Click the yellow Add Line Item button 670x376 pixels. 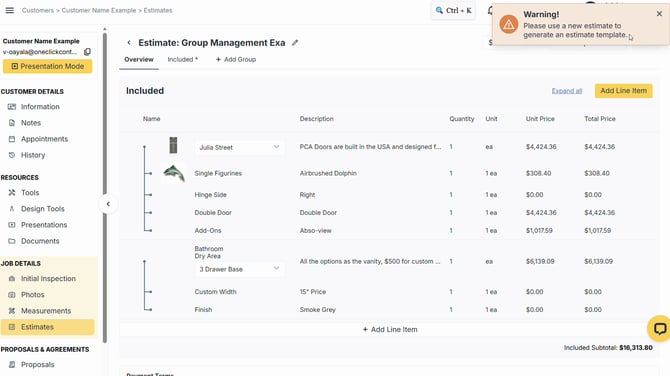[623, 91]
